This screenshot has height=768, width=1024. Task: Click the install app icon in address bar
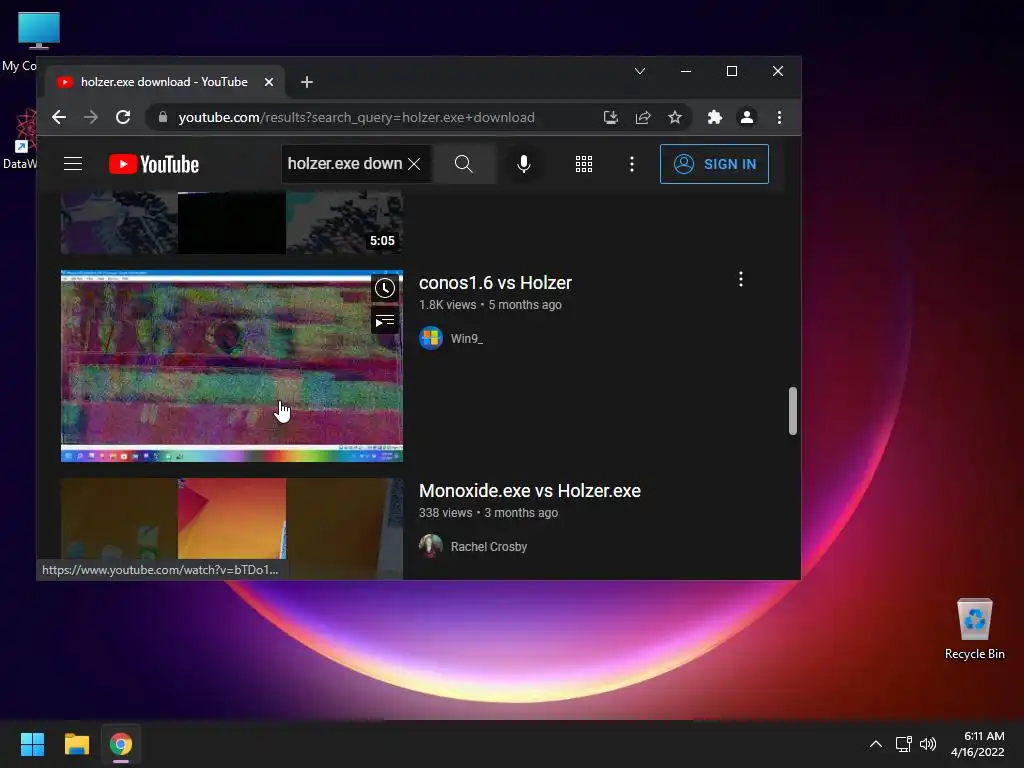(611, 118)
